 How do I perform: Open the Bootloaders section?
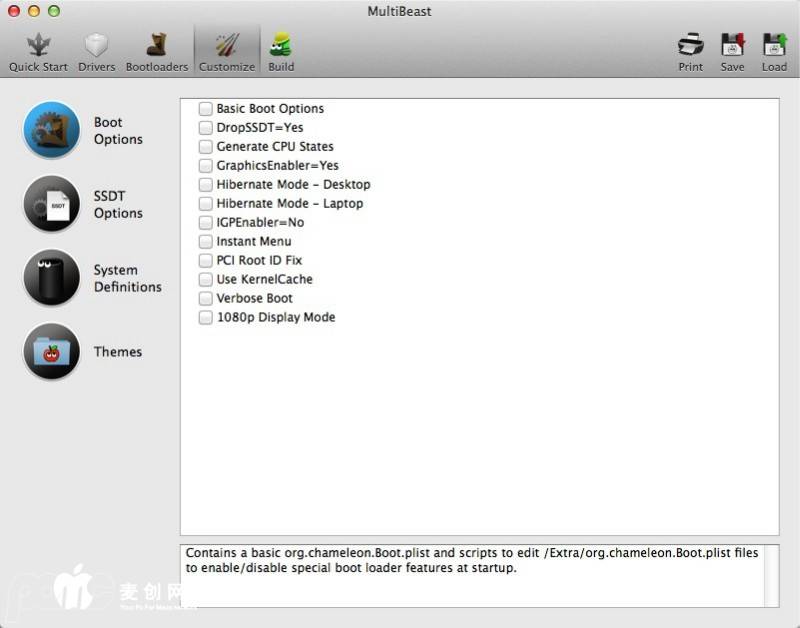(156, 51)
